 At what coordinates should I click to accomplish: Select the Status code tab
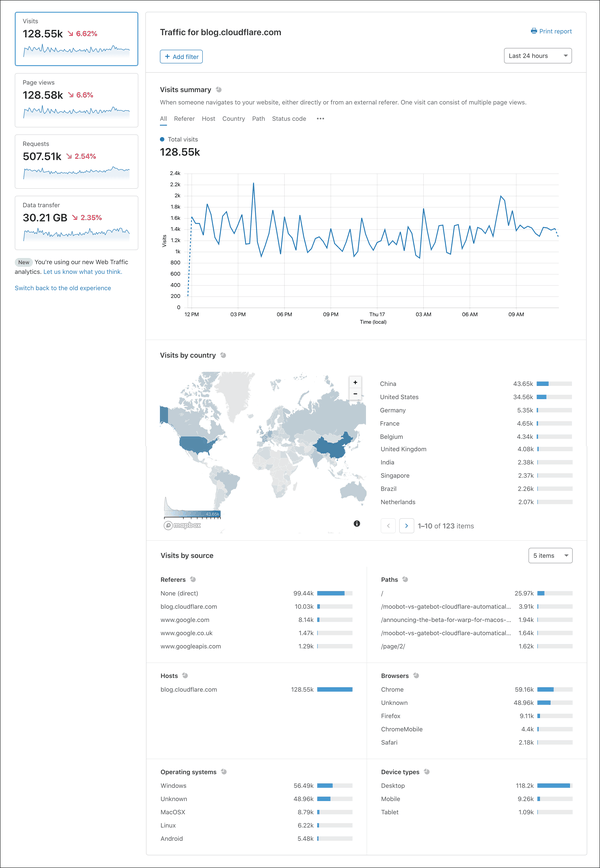tap(289, 119)
